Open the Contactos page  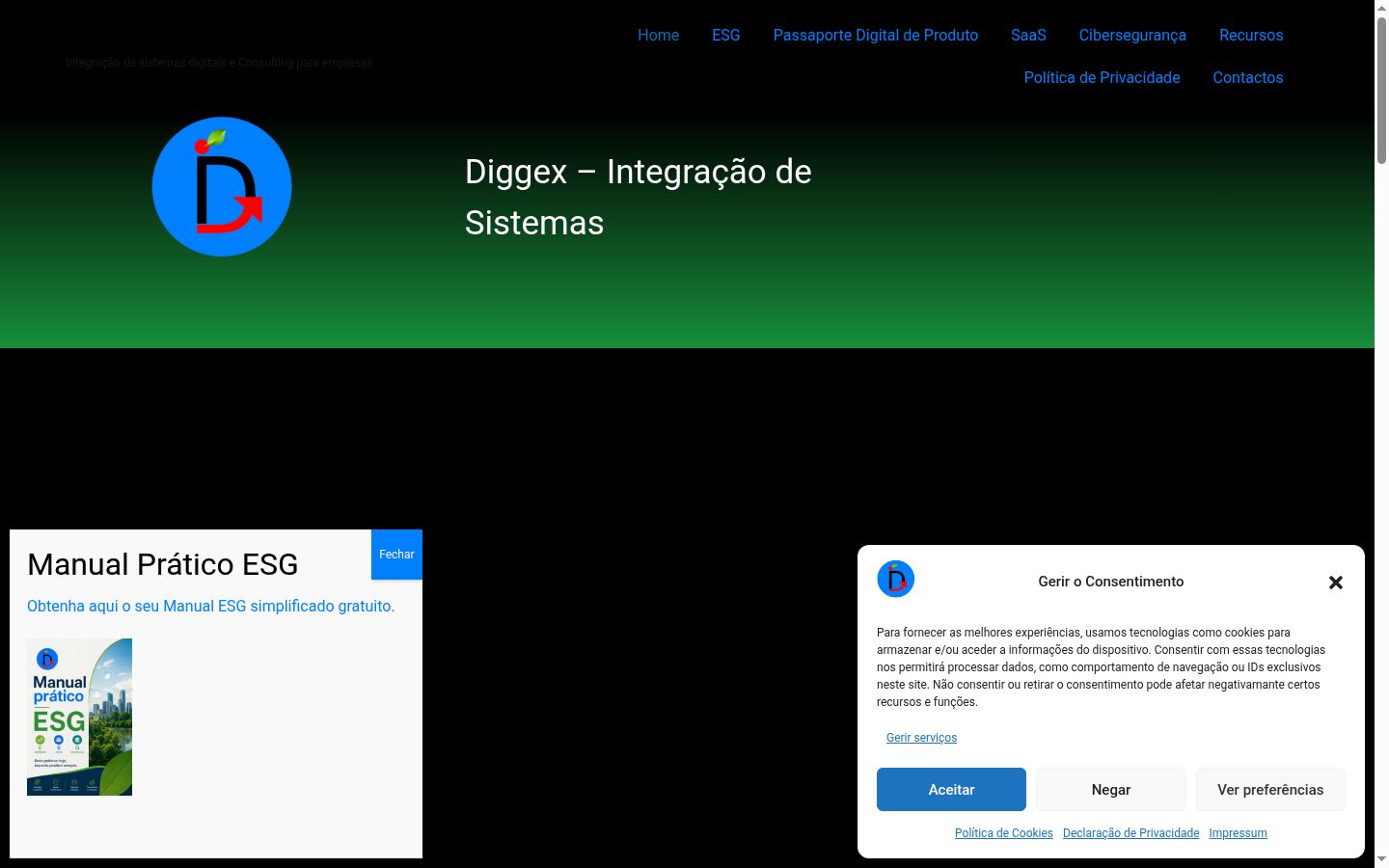tap(1248, 77)
